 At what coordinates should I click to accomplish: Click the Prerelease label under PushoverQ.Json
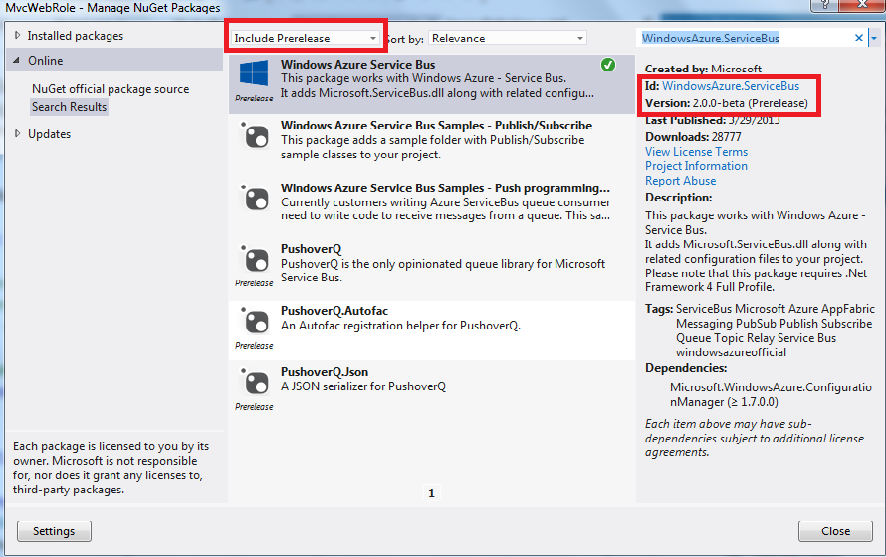pyautogui.click(x=254, y=407)
